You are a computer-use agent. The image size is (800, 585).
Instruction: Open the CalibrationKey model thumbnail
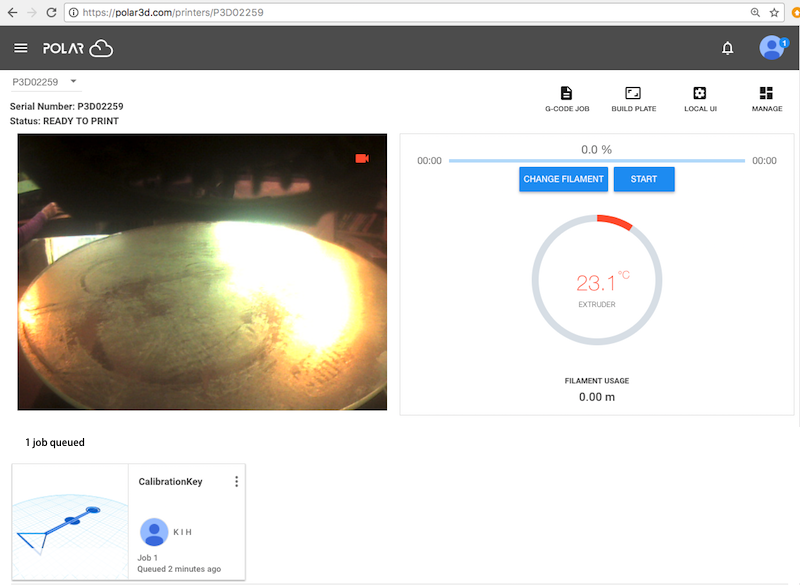[70, 522]
